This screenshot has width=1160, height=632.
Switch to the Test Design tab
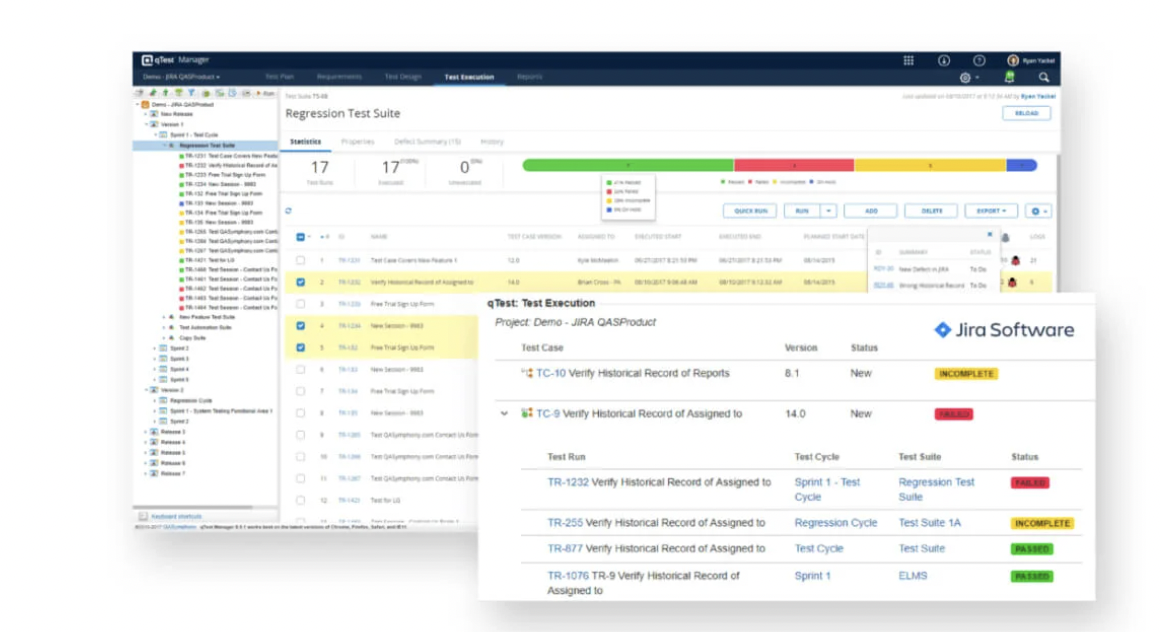coord(403,77)
